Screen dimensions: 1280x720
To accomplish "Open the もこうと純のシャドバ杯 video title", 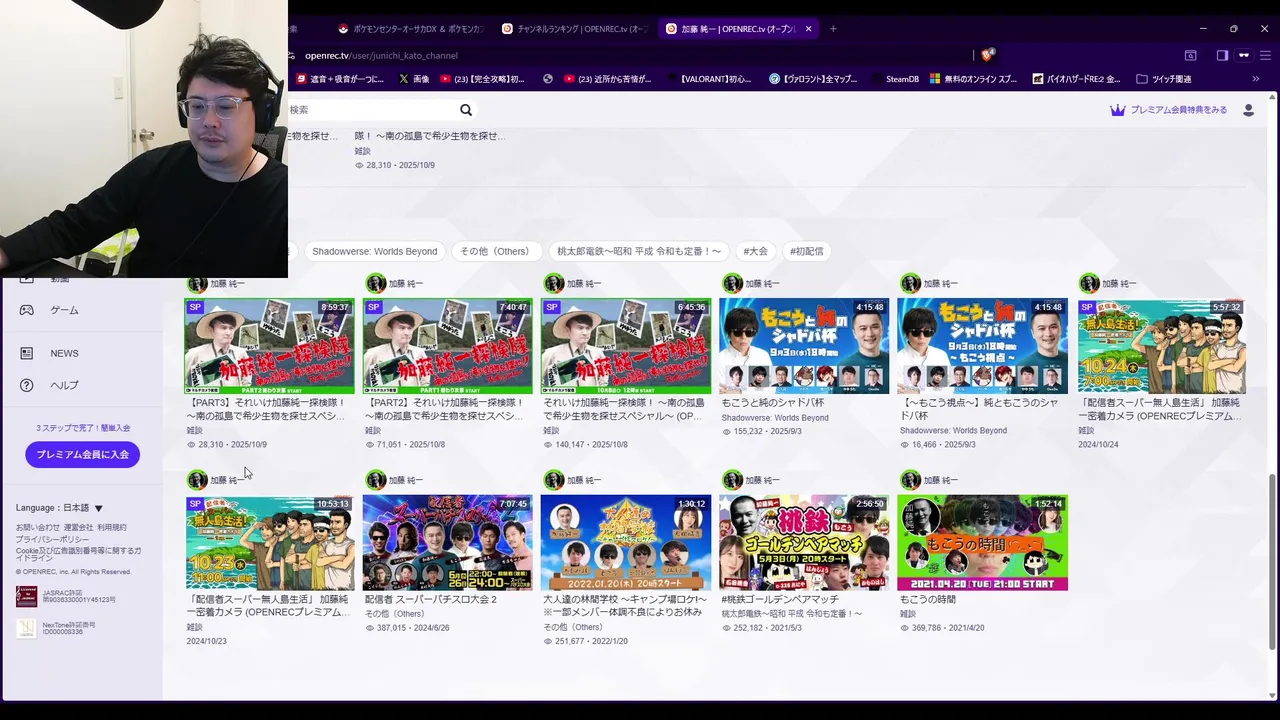I will coord(775,403).
